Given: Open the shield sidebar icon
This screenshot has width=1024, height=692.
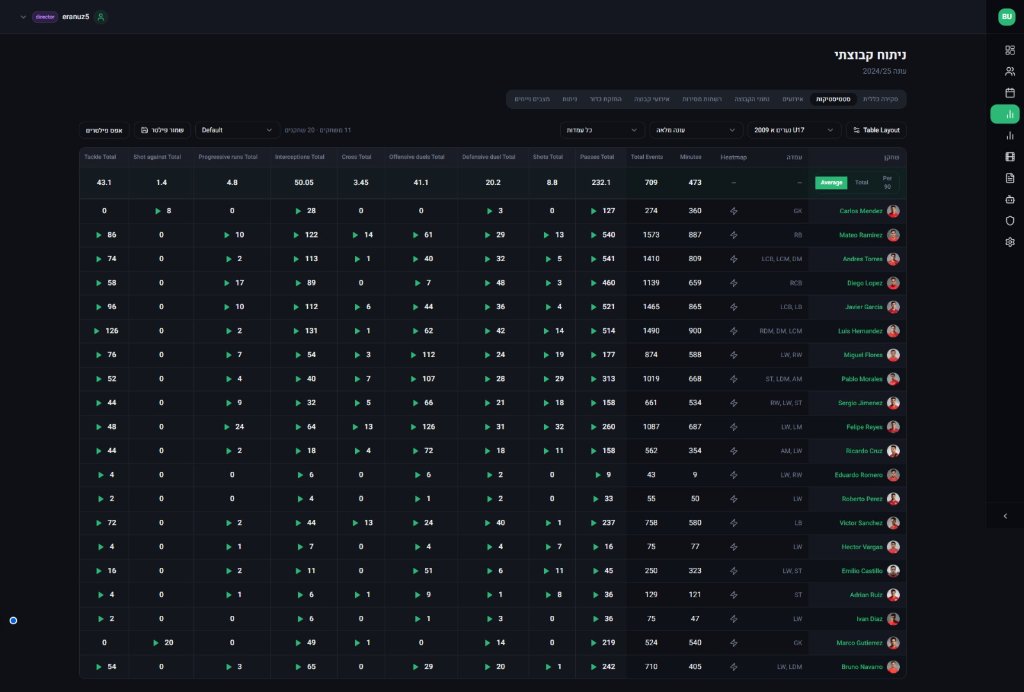Looking at the screenshot, I should click(x=1010, y=221).
